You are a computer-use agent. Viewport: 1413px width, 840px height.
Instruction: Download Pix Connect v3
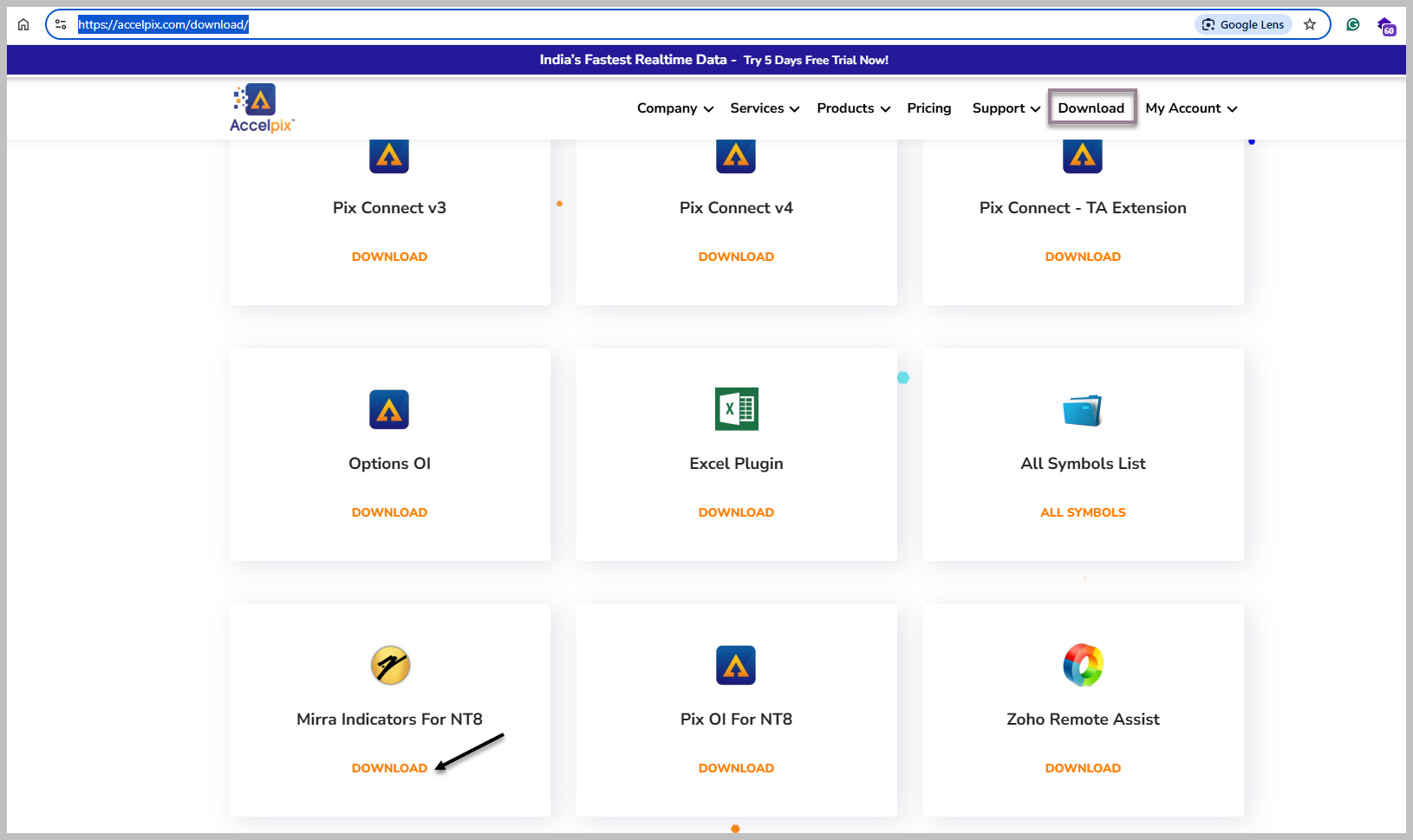point(389,257)
